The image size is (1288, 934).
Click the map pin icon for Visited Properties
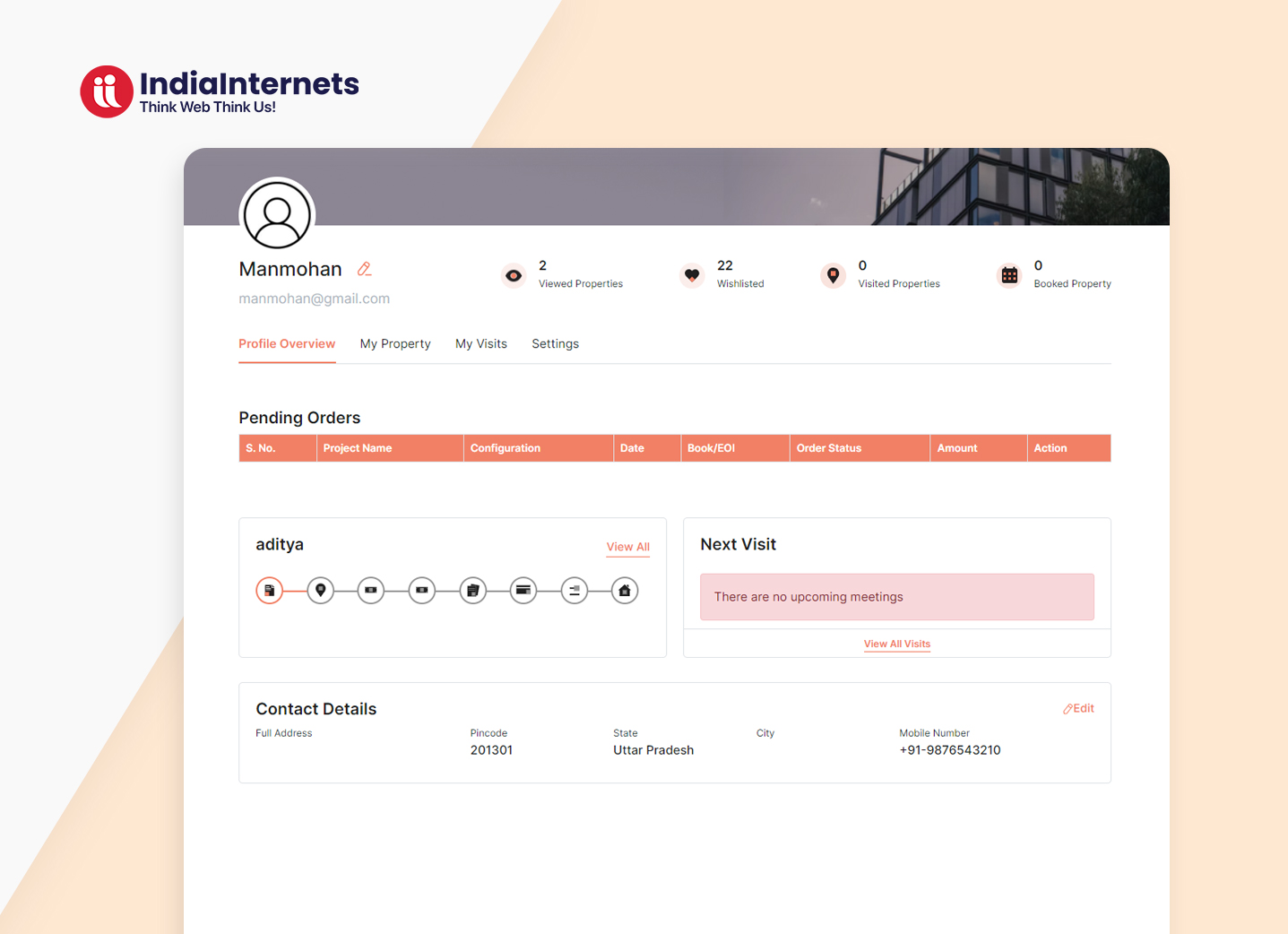pos(834,275)
